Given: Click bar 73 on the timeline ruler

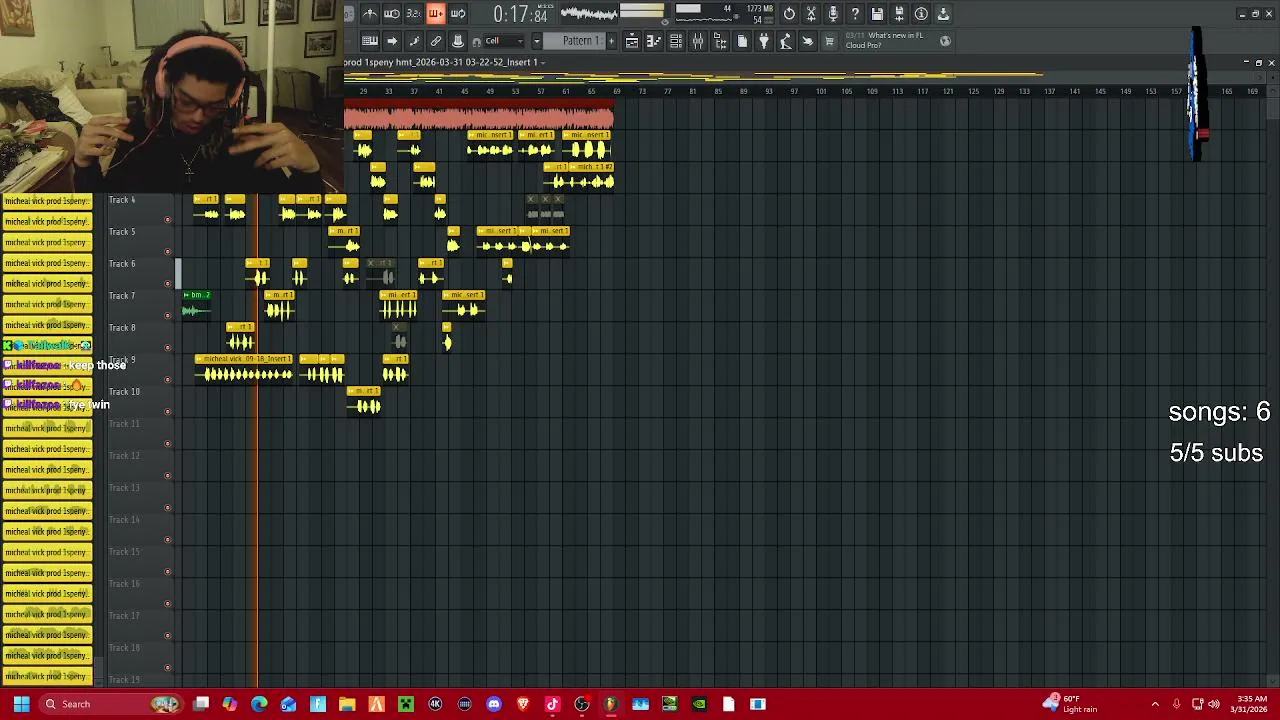Looking at the screenshot, I should (x=642, y=91).
